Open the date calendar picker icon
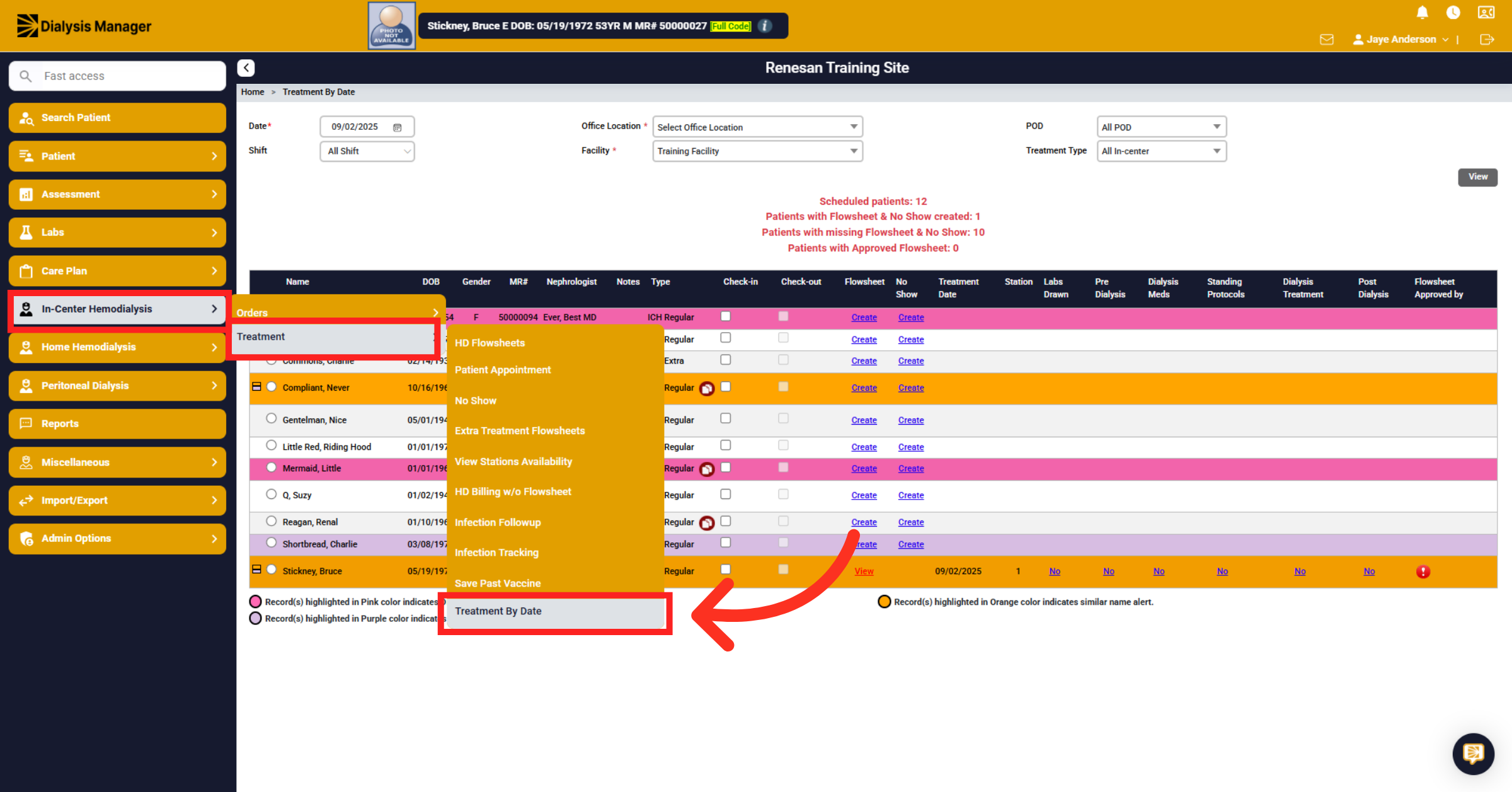 398,127
